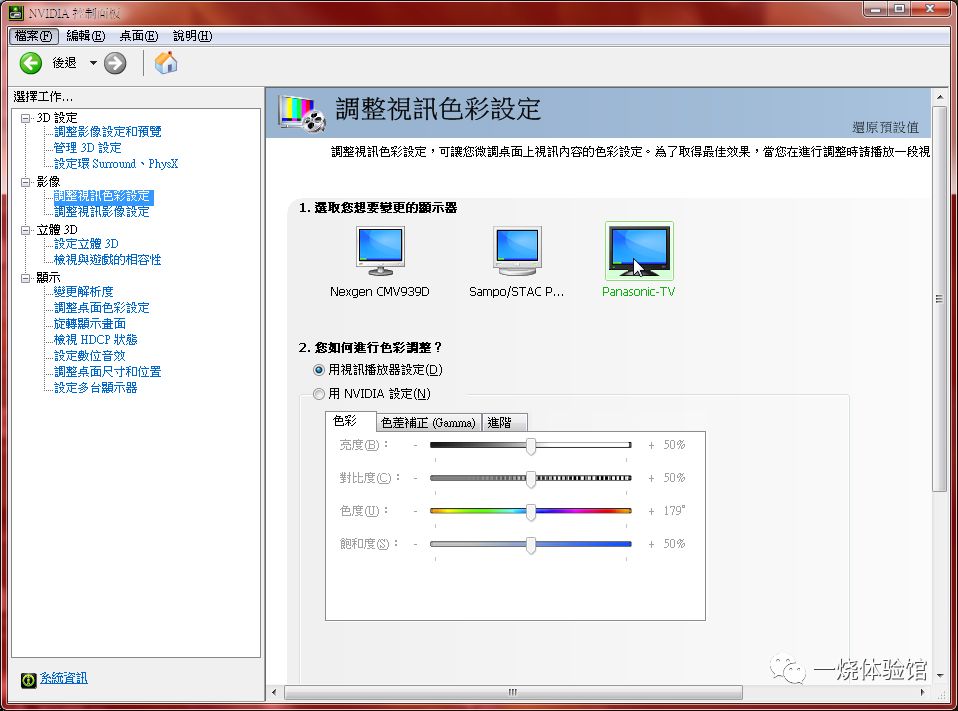Click the Home house icon
Screen dimensions: 958x711
[x=166, y=63]
